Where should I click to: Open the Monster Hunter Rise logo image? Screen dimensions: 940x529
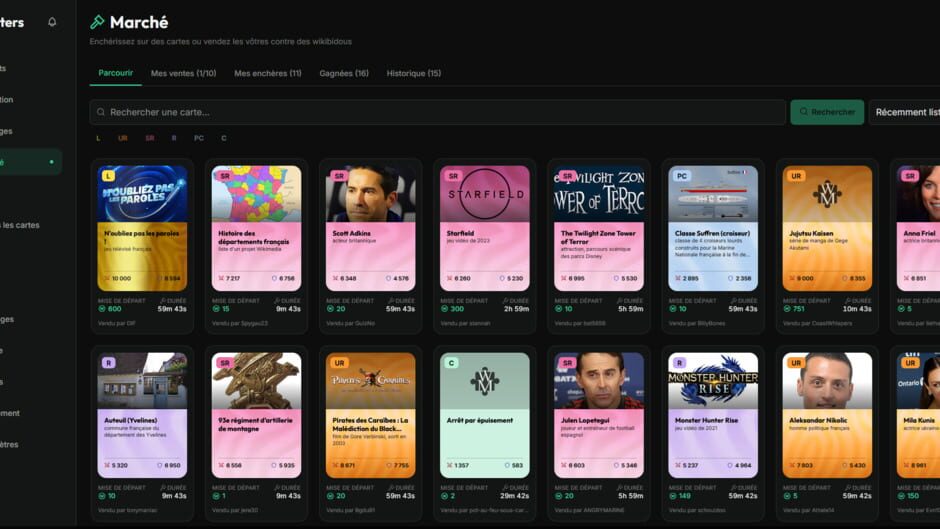(x=713, y=381)
